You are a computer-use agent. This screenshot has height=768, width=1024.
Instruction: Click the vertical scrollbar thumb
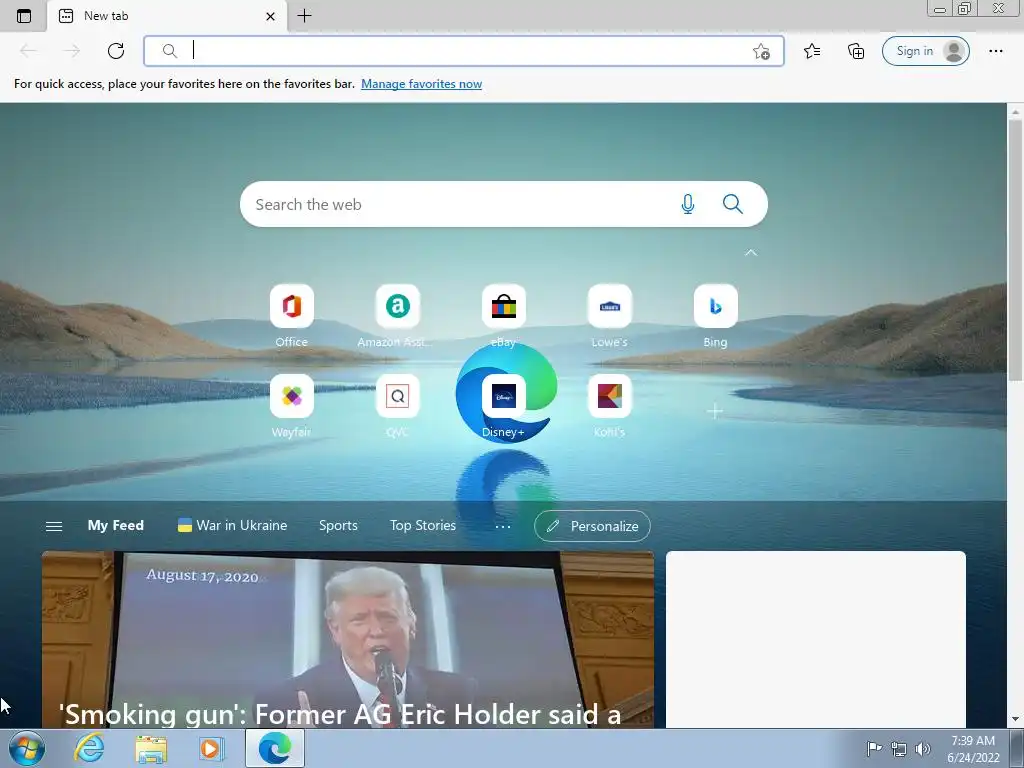point(1015,250)
